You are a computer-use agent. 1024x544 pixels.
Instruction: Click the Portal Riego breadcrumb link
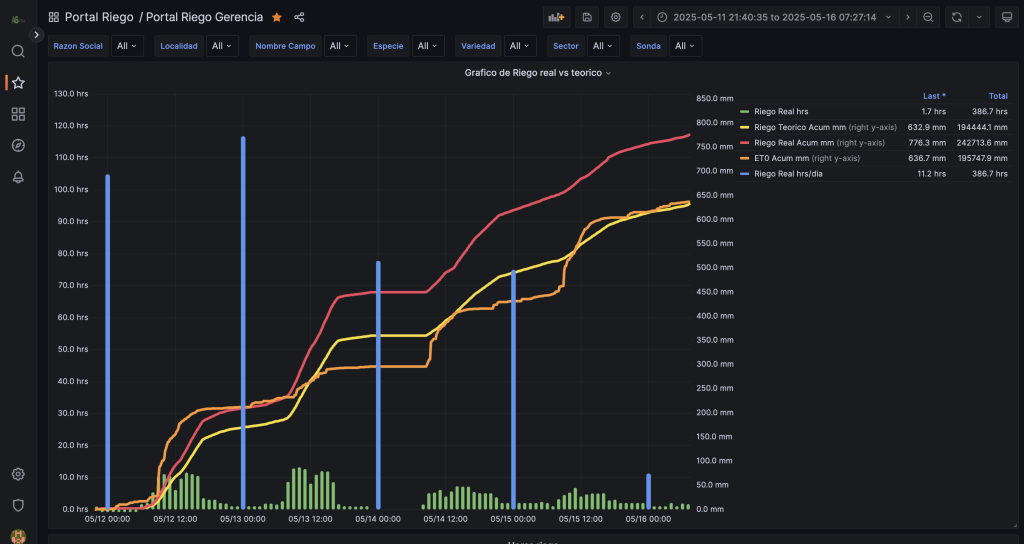(x=98, y=17)
